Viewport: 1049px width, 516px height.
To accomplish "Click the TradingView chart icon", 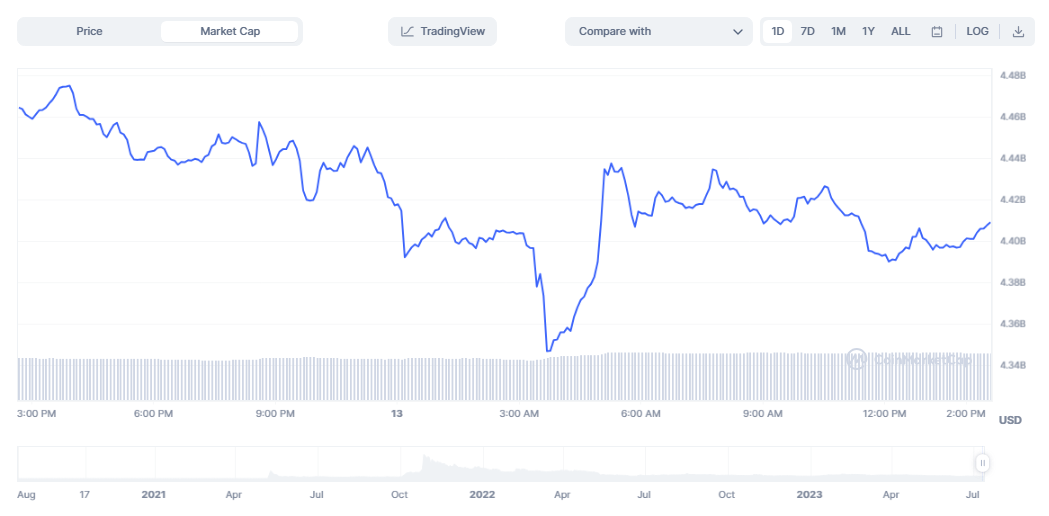I will (x=408, y=32).
